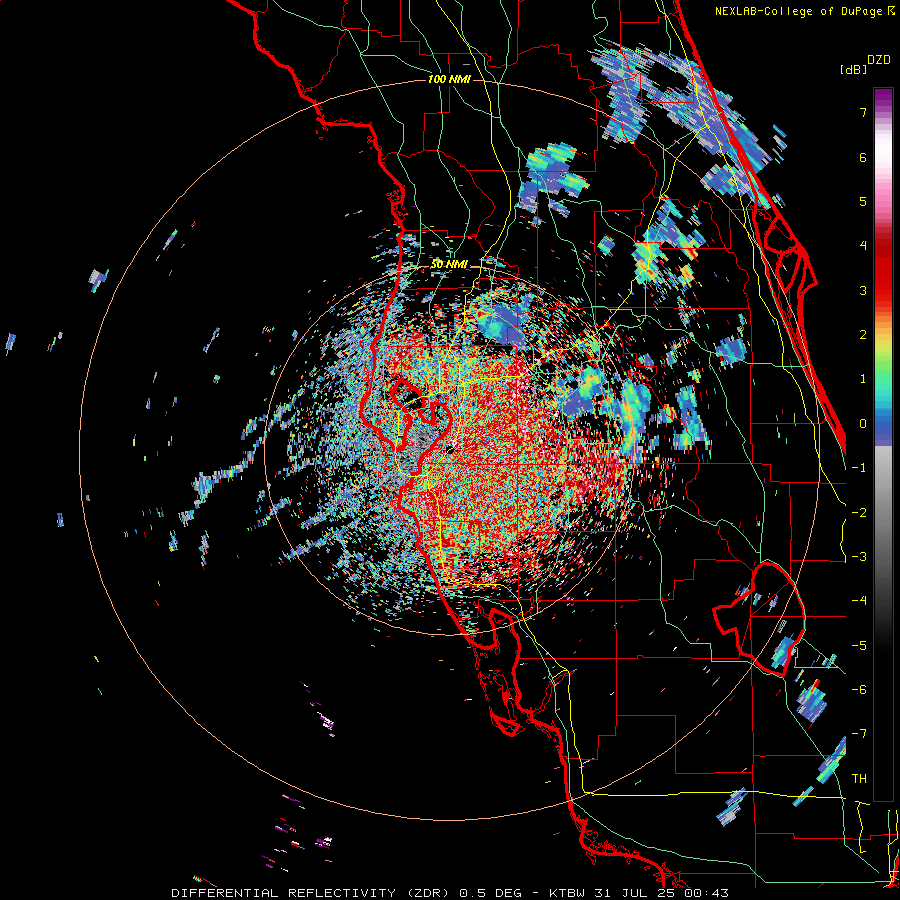Click the -2 value on the color scale

(x=859, y=513)
